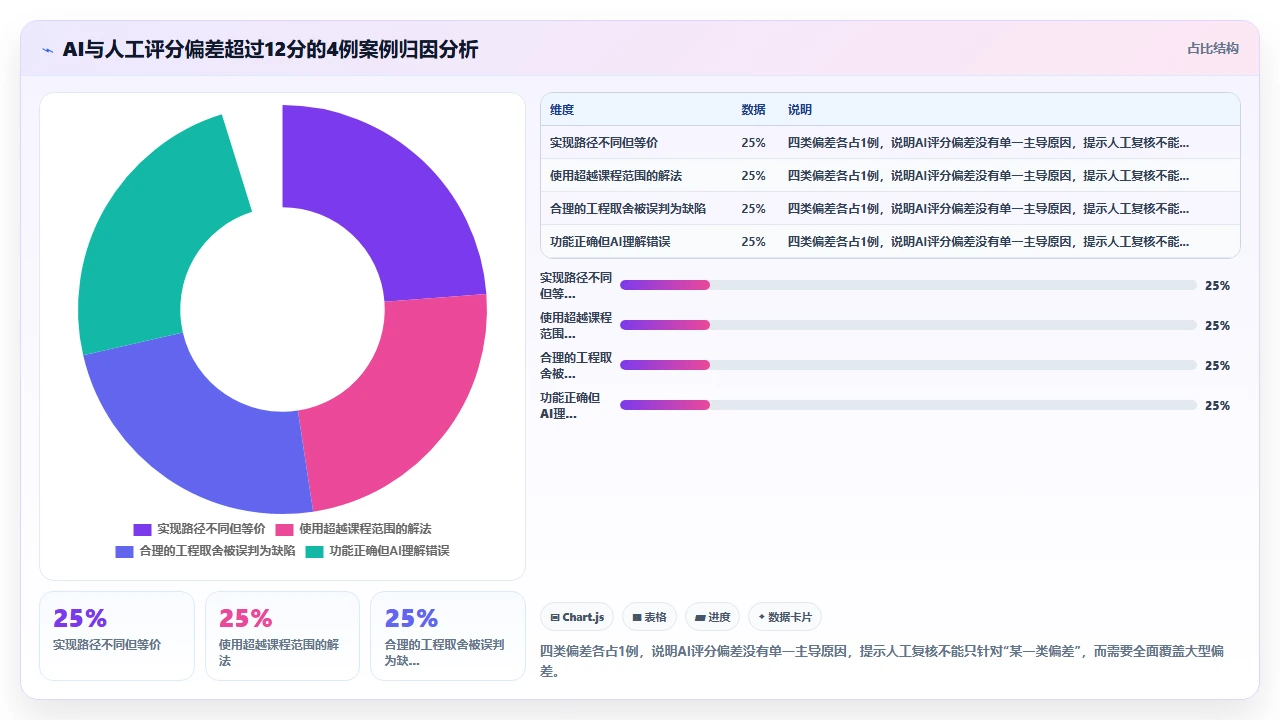Click progress bar for 合理的工程取舍被…
1280x720 pixels.
(x=908, y=365)
